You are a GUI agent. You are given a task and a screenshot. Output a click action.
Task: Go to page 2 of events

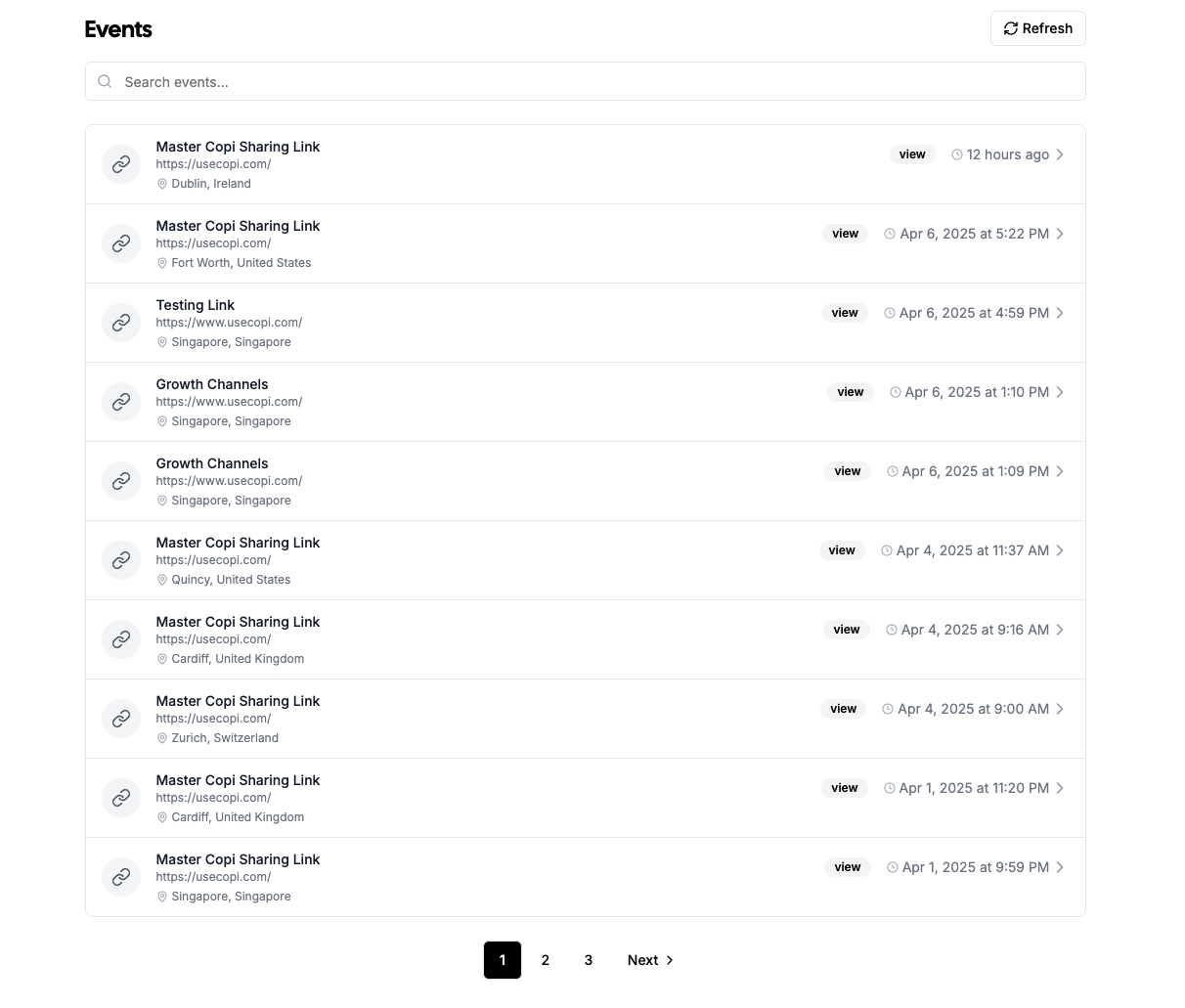(546, 960)
